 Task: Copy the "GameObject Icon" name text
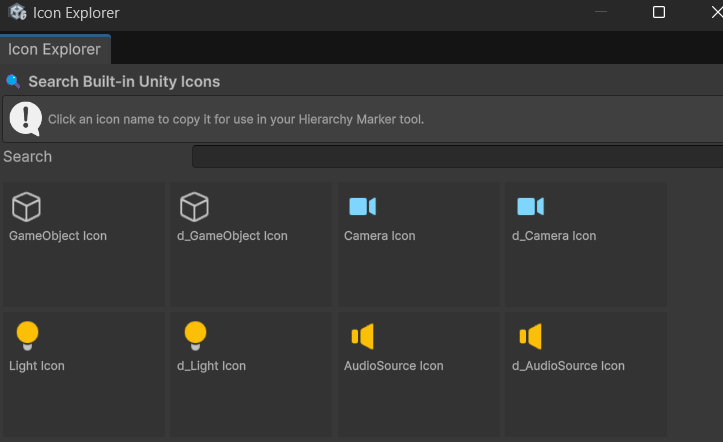(x=58, y=236)
